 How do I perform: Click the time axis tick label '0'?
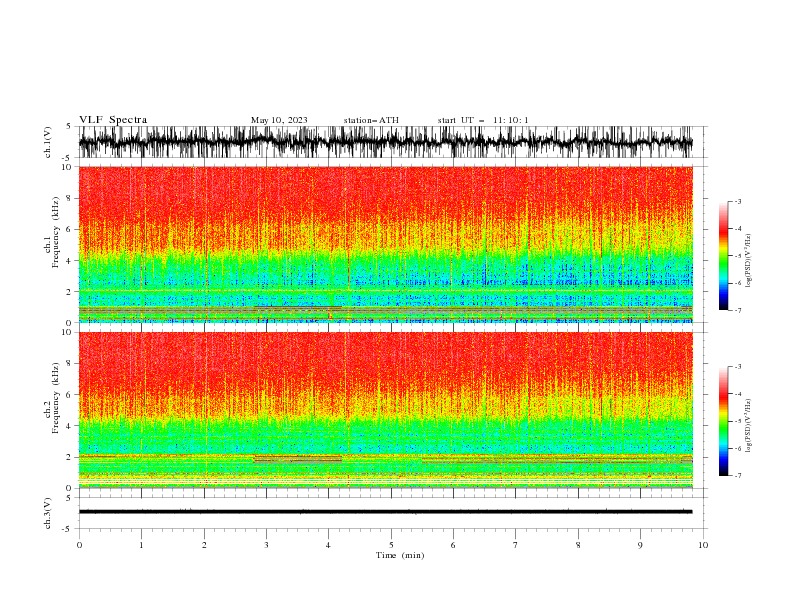(x=79, y=545)
